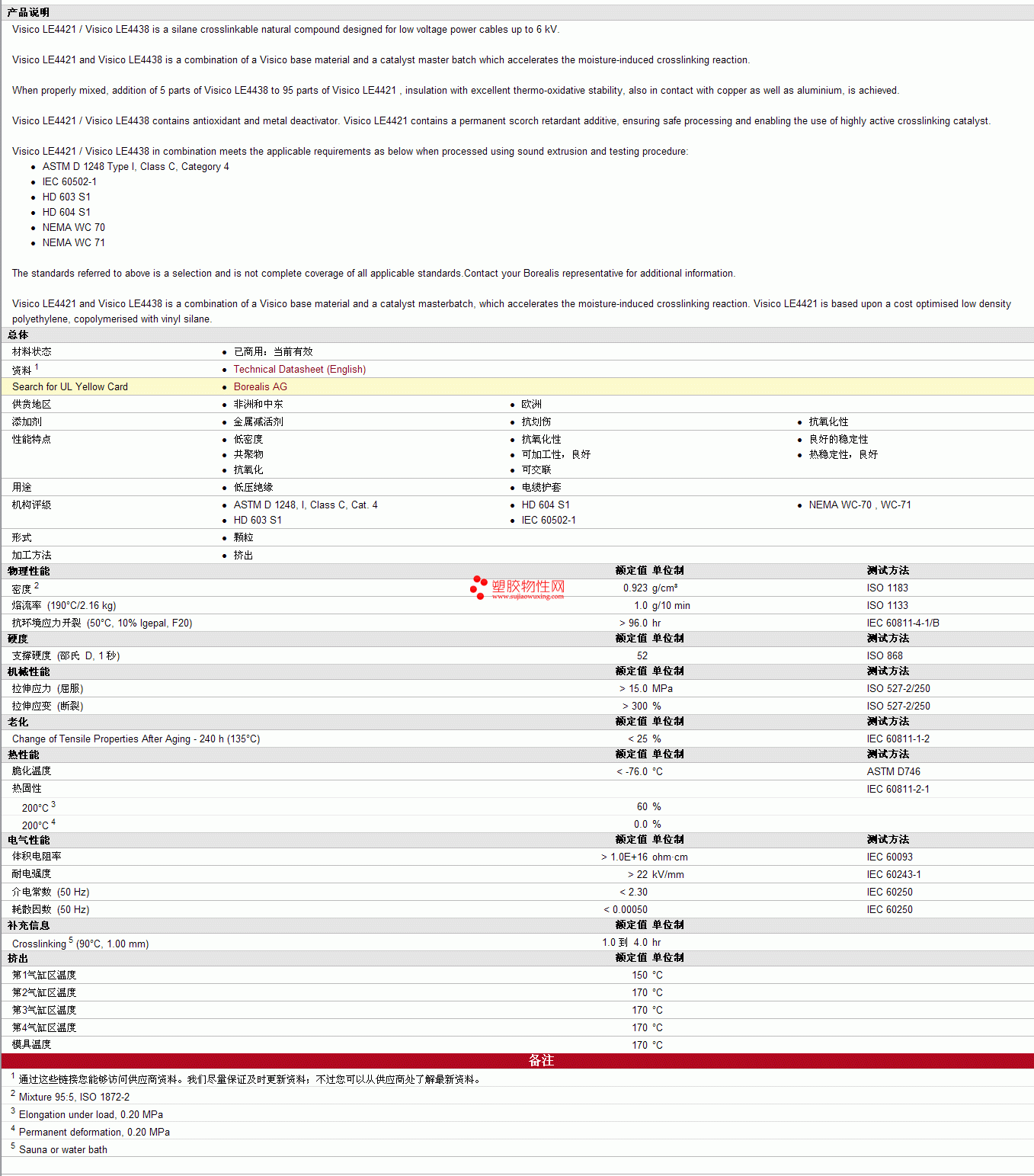This screenshot has height=1176, width=1034.
Task: Click the 'Sauna or water bath' footnote
Action: pyautogui.click(x=63, y=1149)
